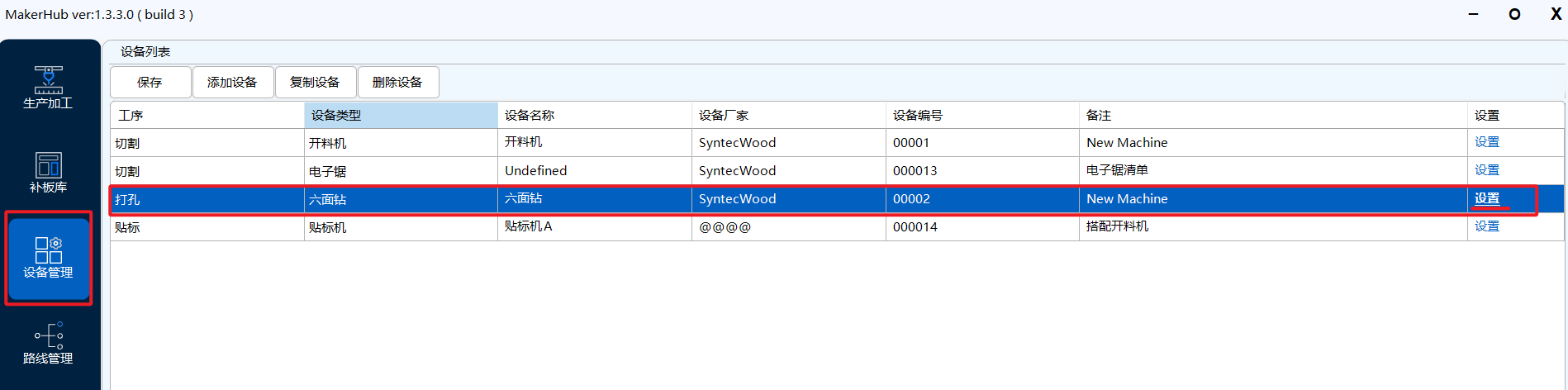
Task: Select the 备注 cell reading 电子锯清单
Action: click(1117, 170)
